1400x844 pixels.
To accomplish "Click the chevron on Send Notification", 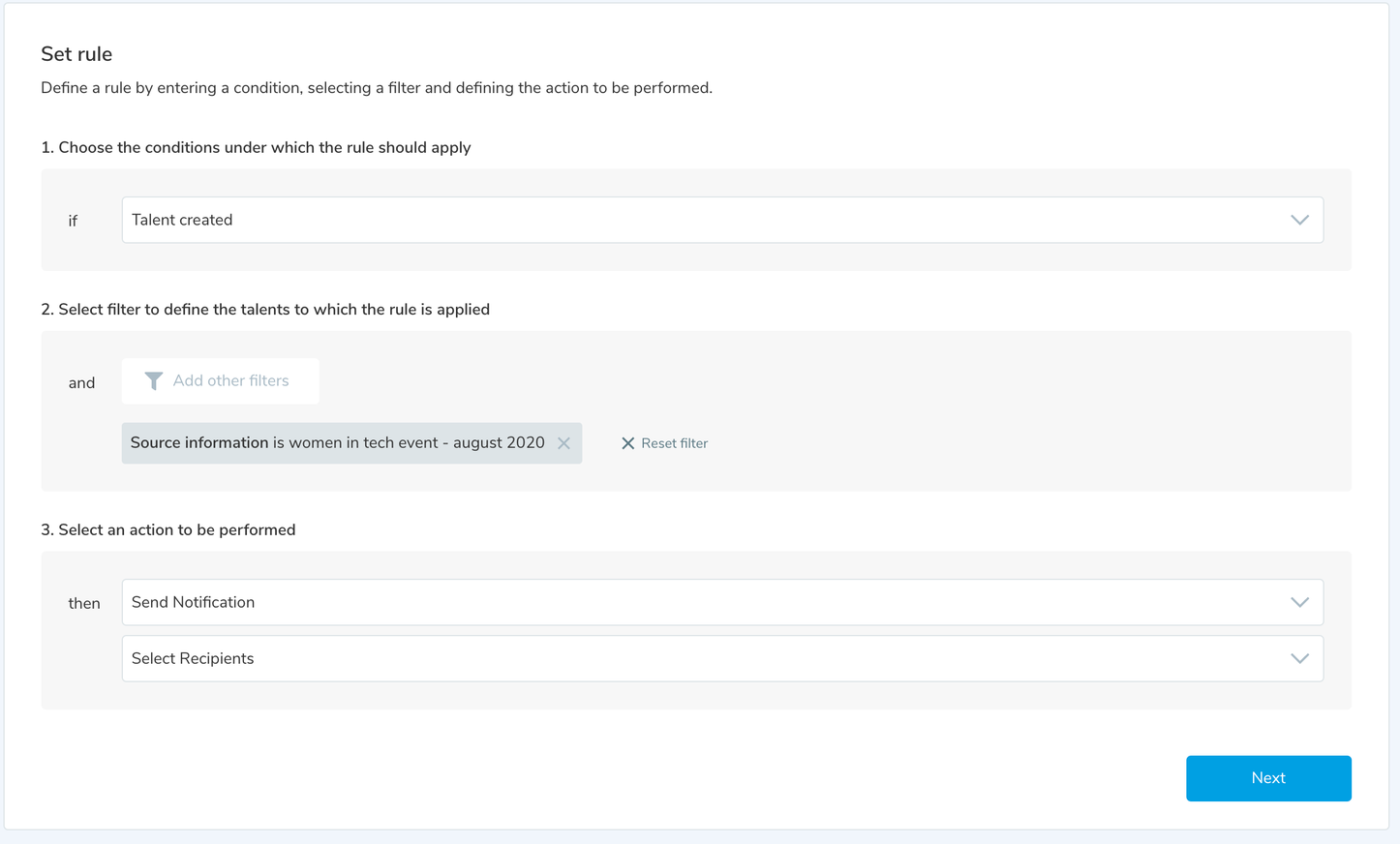I will coord(1299,602).
